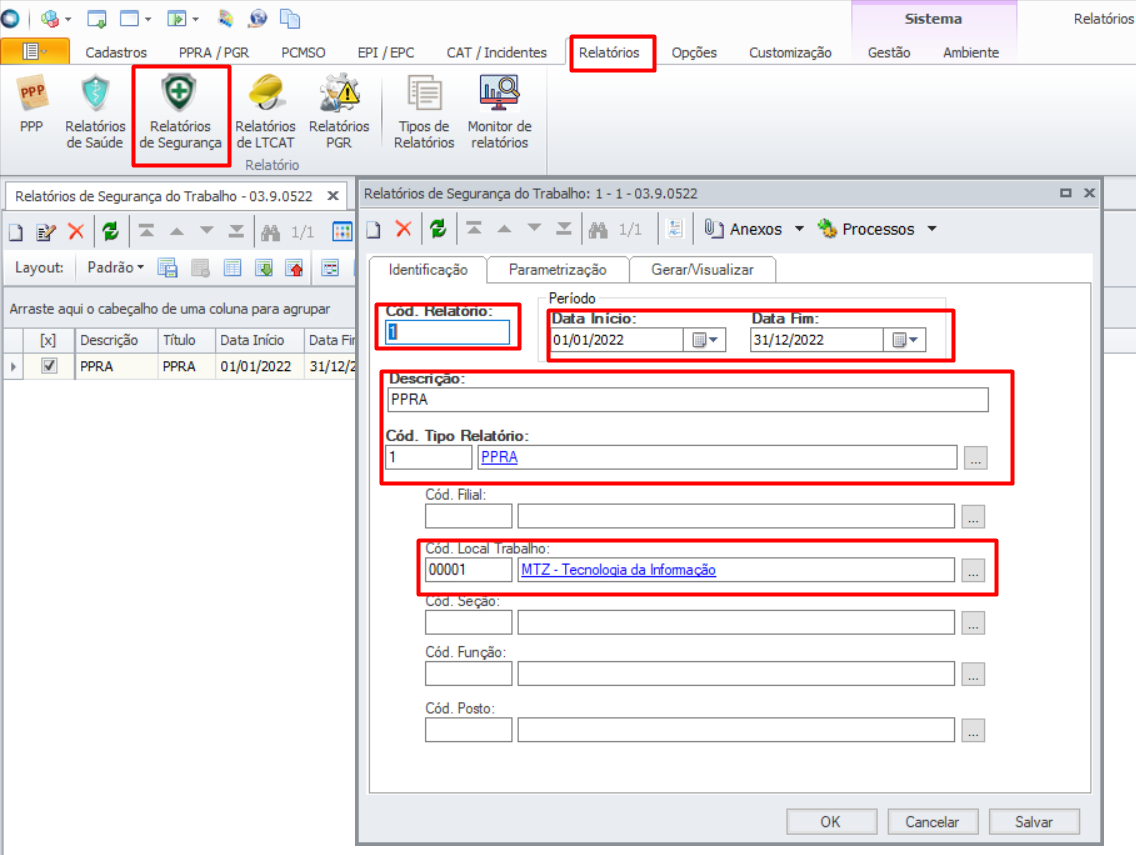The height and width of the screenshot is (855, 1136).
Task: Switch to the Parametrização tab
Action: (x=558, y=270)
